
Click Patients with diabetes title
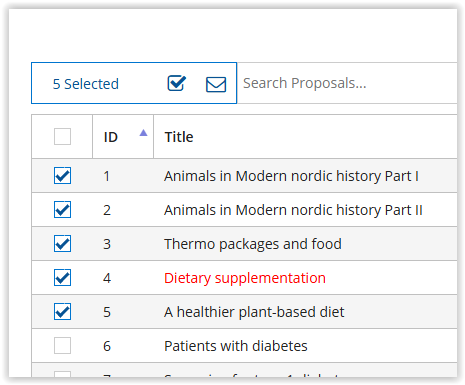pos(236,346)
